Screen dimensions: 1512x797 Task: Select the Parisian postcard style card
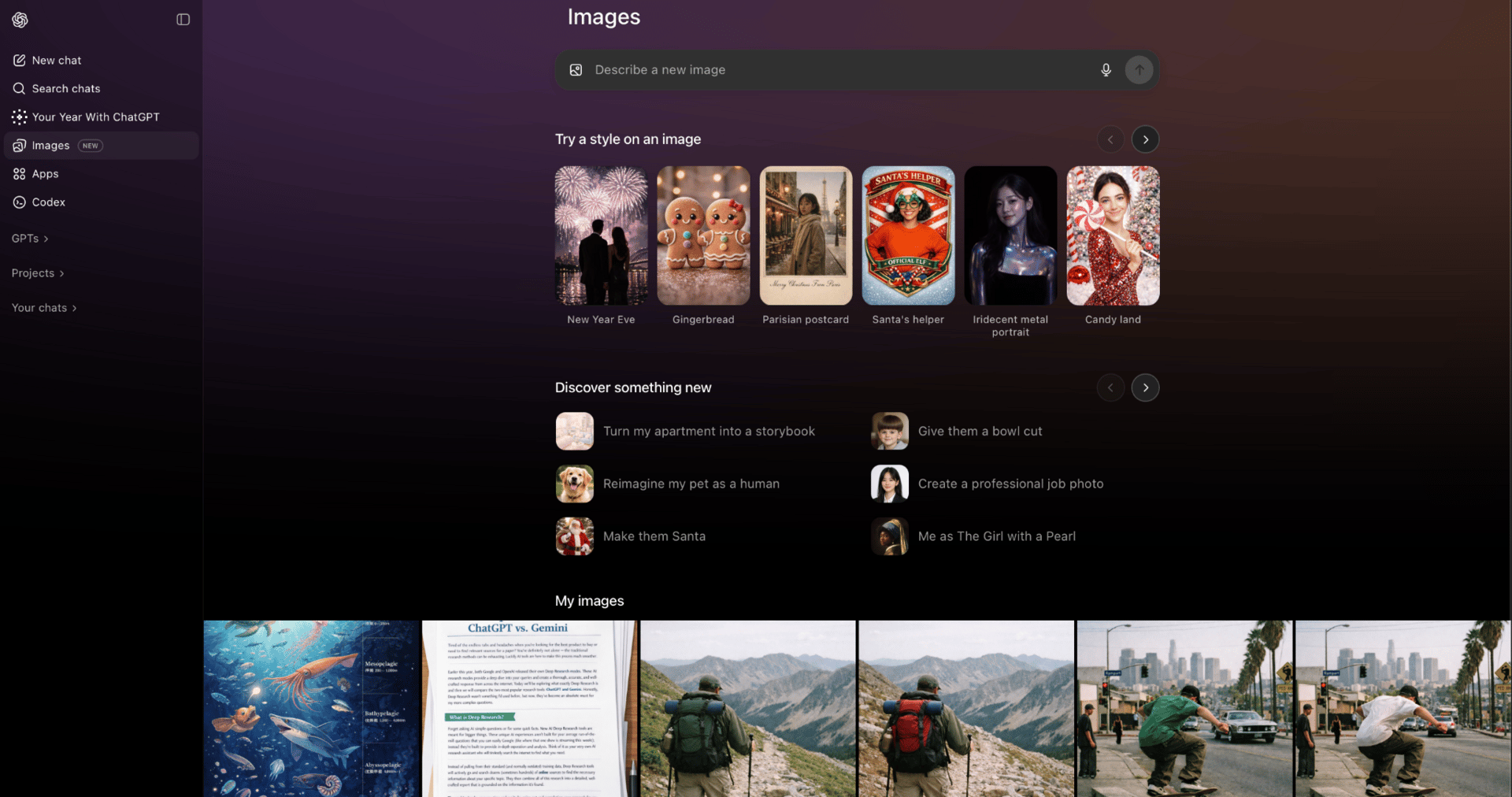click(x=806, y=235)
